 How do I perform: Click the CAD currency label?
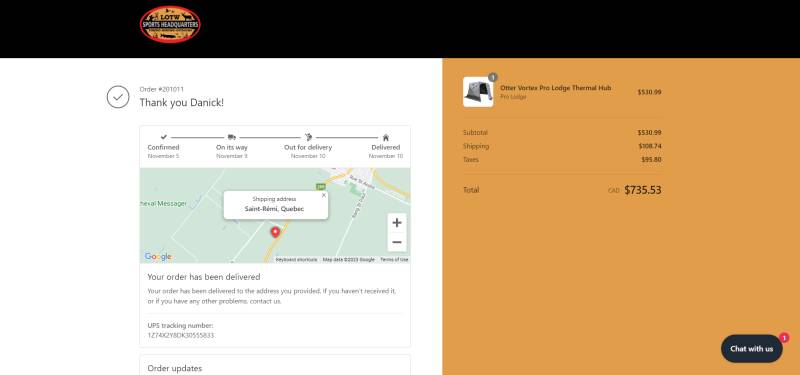(x=614, y=191)
